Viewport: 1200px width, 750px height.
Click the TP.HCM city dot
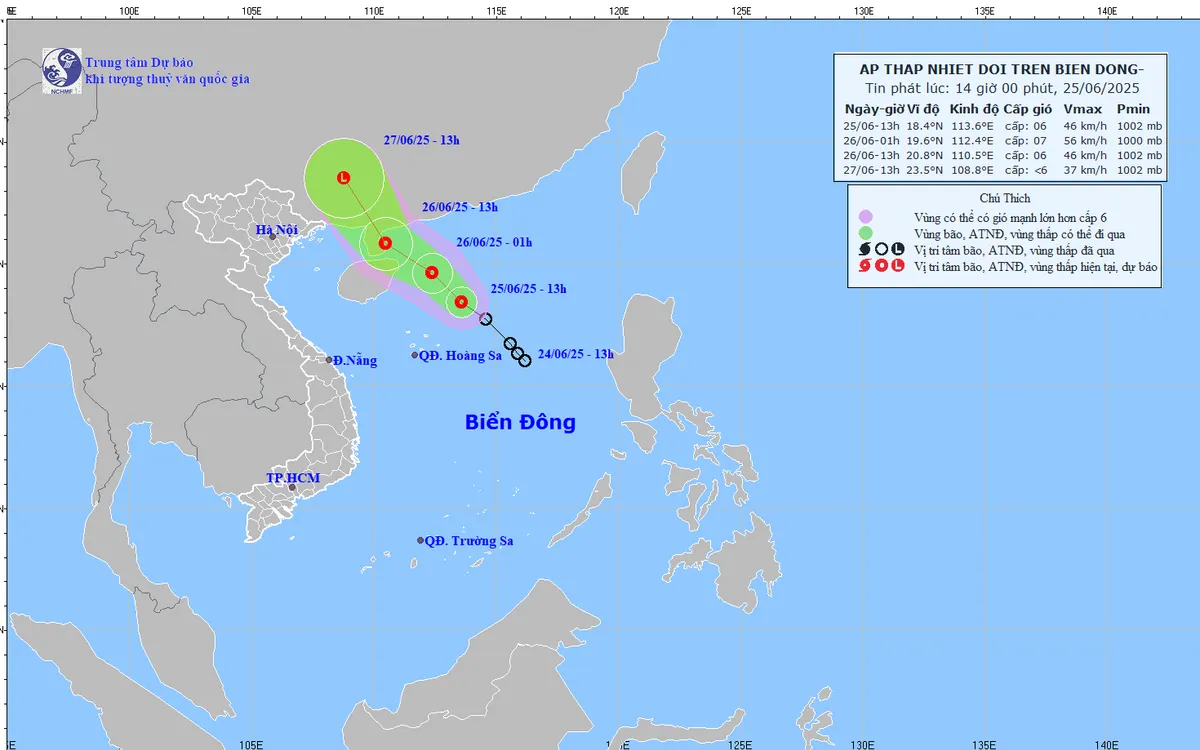tap(292, 487)
